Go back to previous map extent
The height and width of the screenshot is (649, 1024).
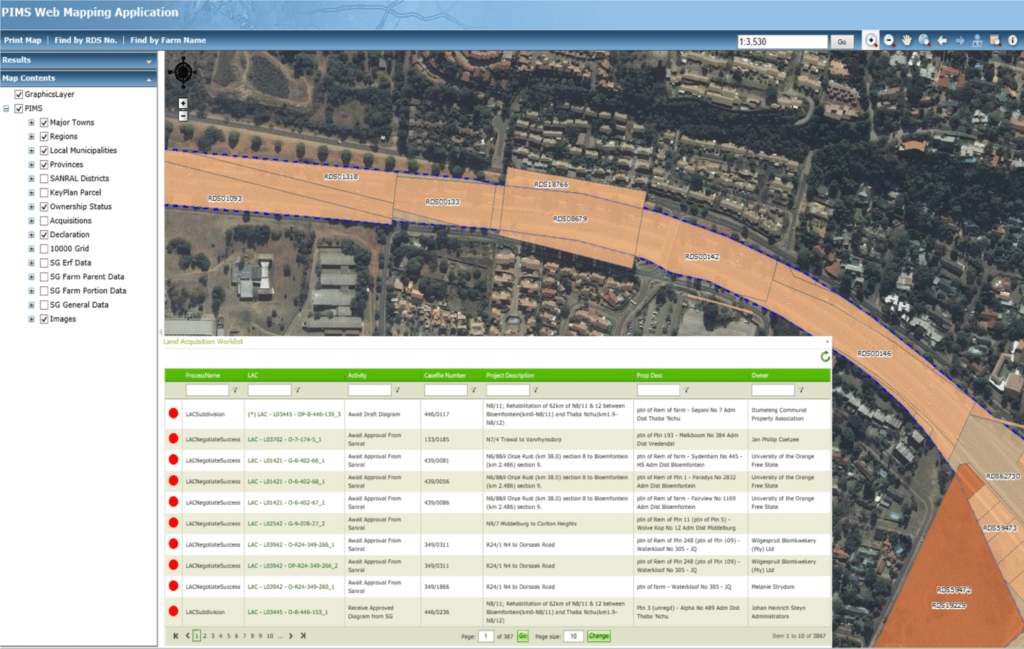(x=942, y=40)
